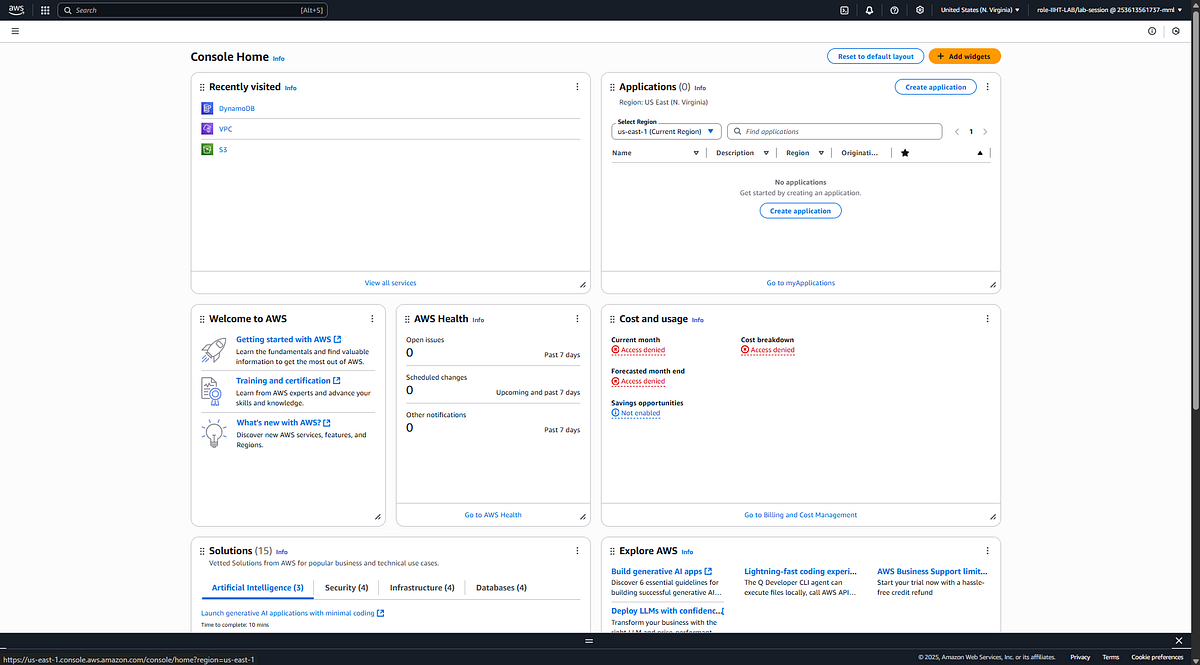Click the S3 service icon
This screenshot has width=1200, height=665.
(x=207, y=150)
